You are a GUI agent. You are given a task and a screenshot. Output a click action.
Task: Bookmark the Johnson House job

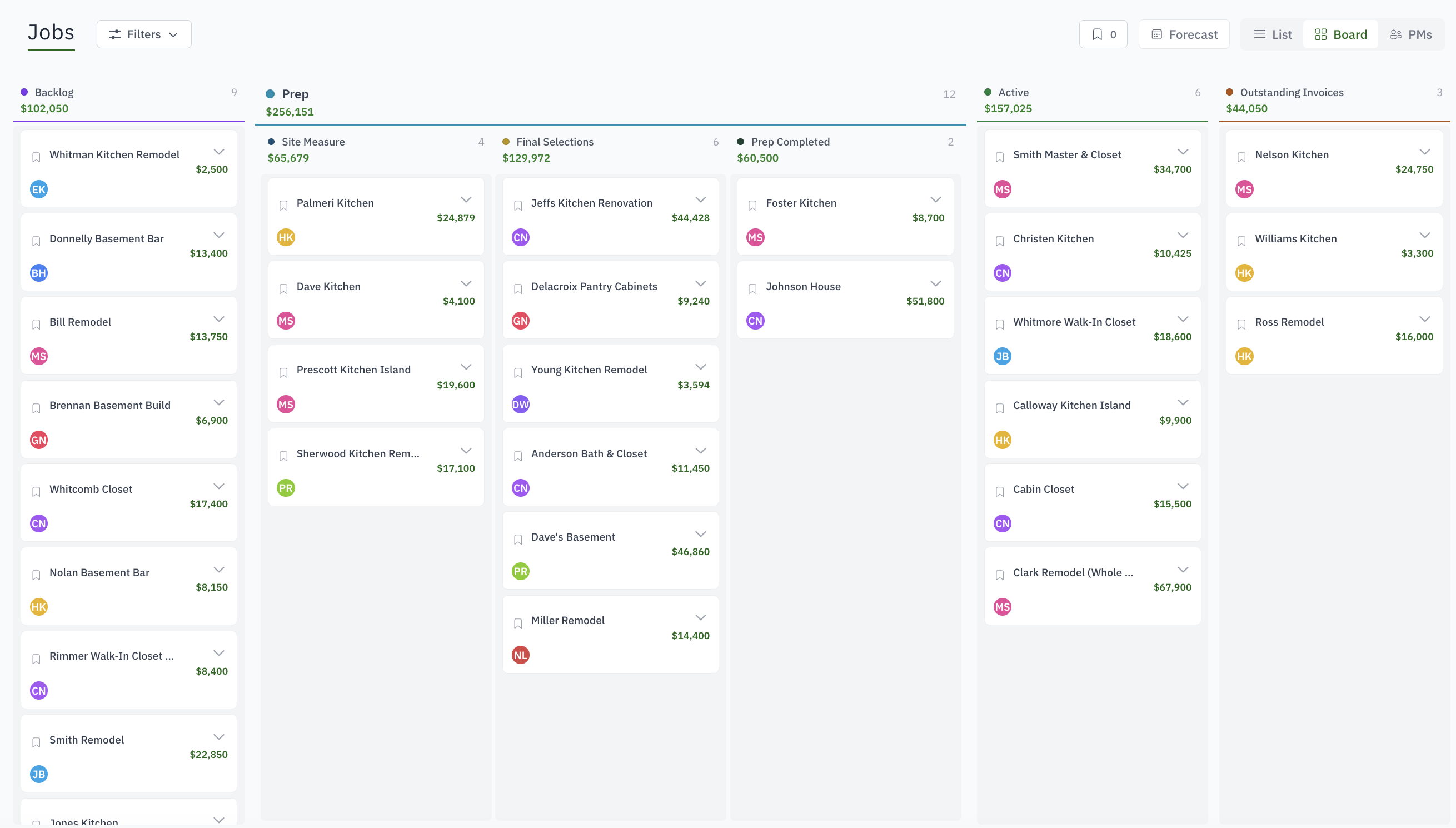(753, 290)
